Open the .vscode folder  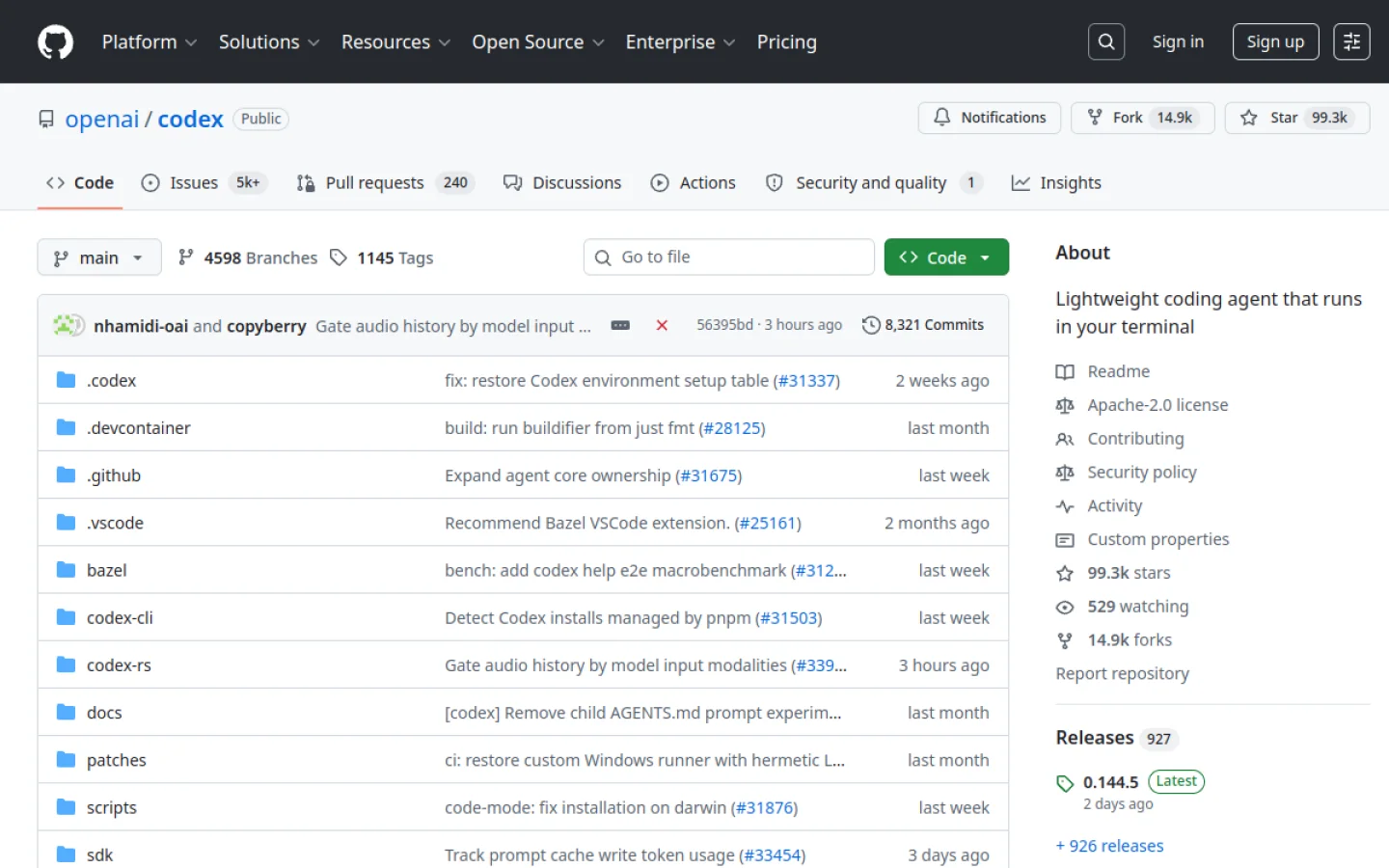115,523
